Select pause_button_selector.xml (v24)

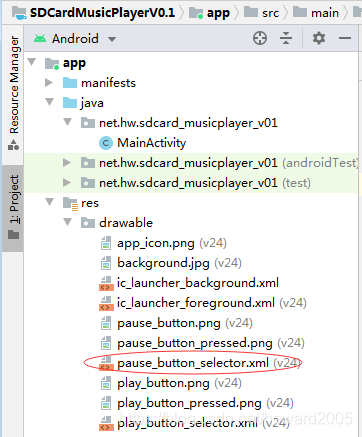tap(209, 363)
